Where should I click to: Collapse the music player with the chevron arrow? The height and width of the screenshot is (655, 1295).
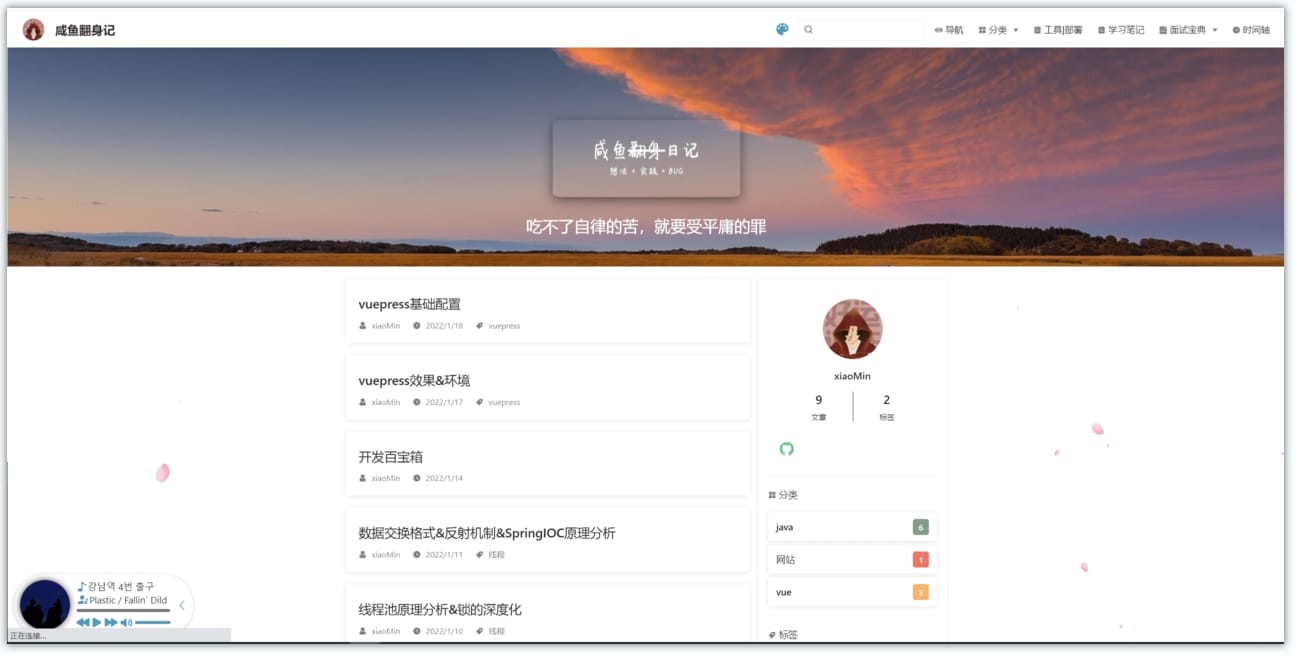[x=182, y=605]
